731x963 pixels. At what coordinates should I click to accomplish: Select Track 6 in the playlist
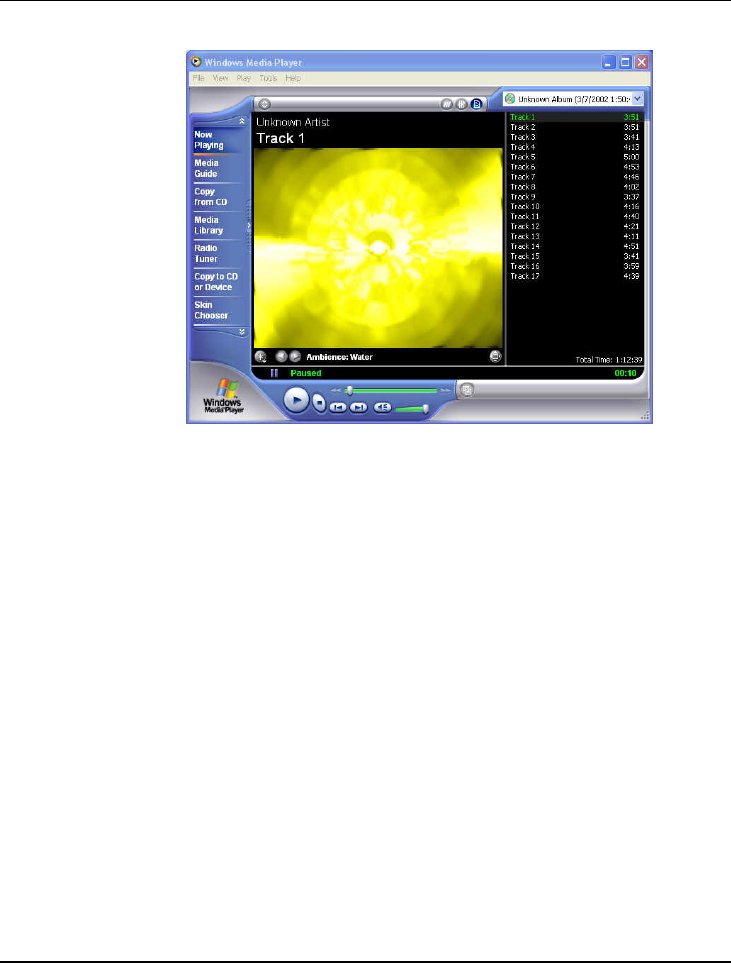574,166
